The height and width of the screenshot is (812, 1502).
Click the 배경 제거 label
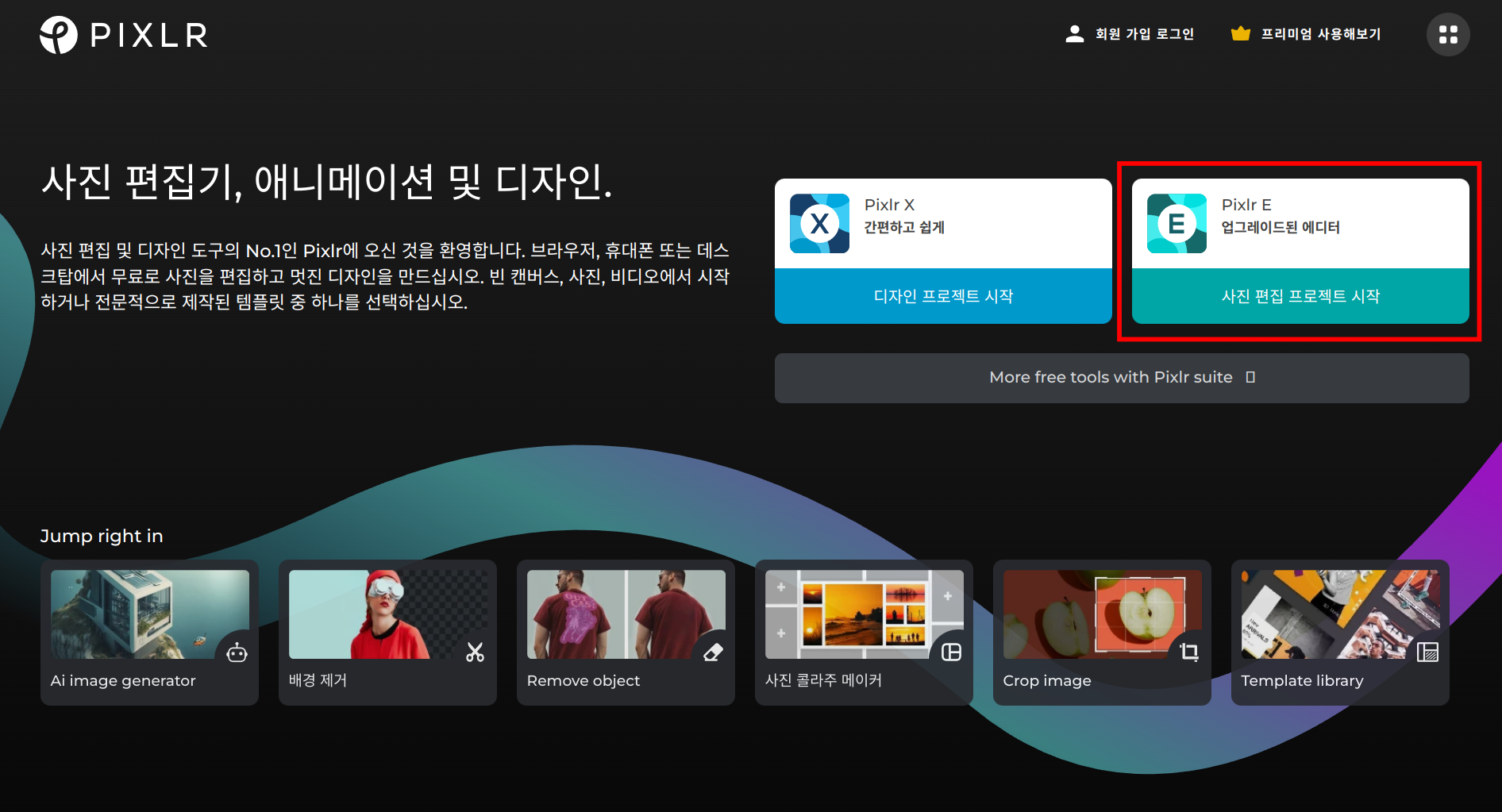[318, 680]
